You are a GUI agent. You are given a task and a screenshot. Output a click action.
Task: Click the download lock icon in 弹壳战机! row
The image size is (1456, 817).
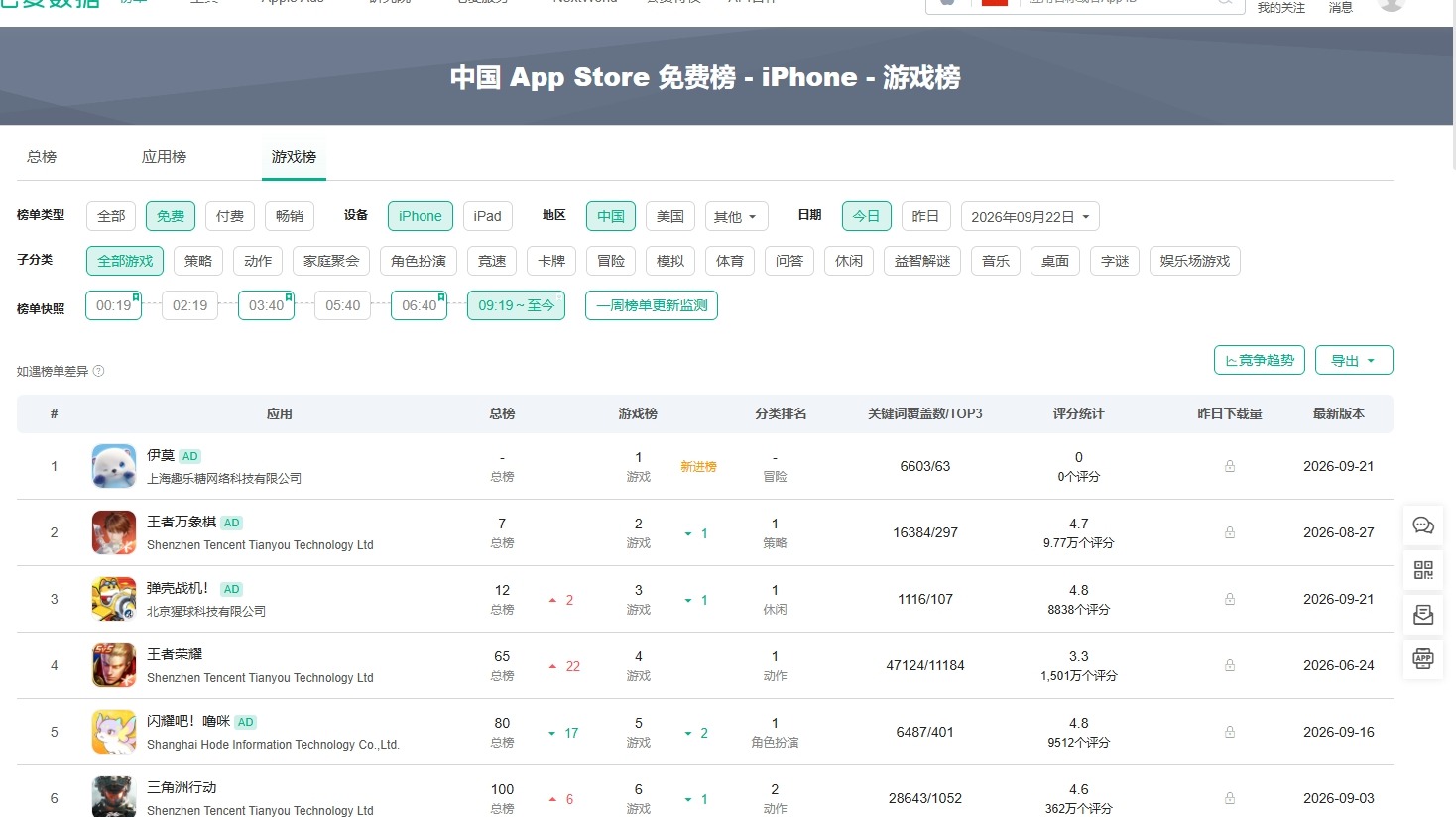click(1230, 599)
